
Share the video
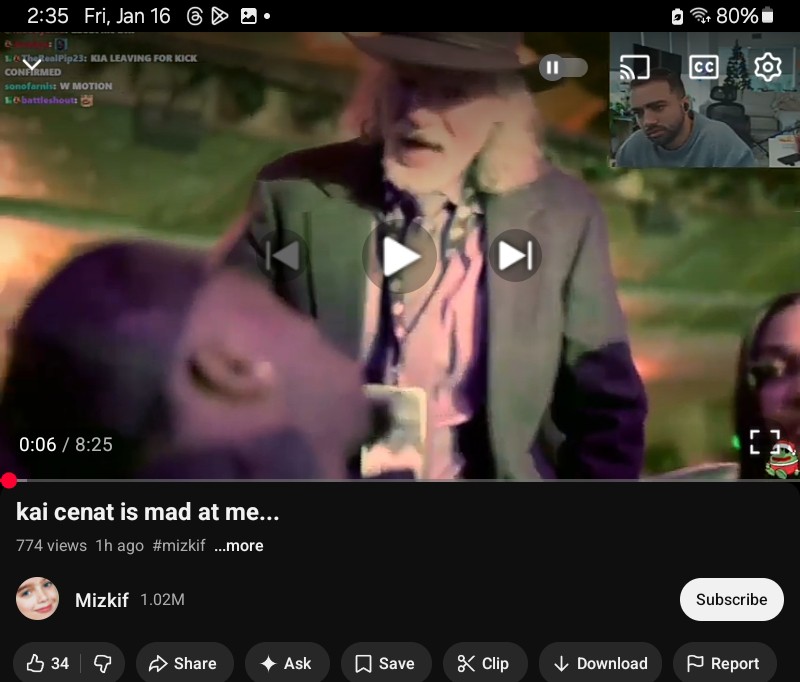183,663
